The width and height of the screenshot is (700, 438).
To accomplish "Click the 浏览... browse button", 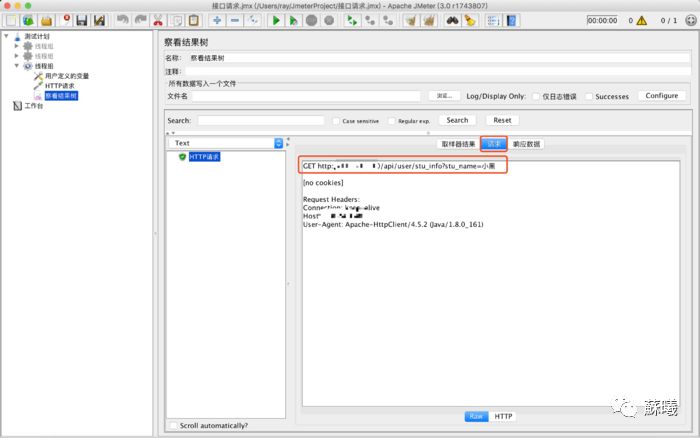I will (x=444, y=96).
